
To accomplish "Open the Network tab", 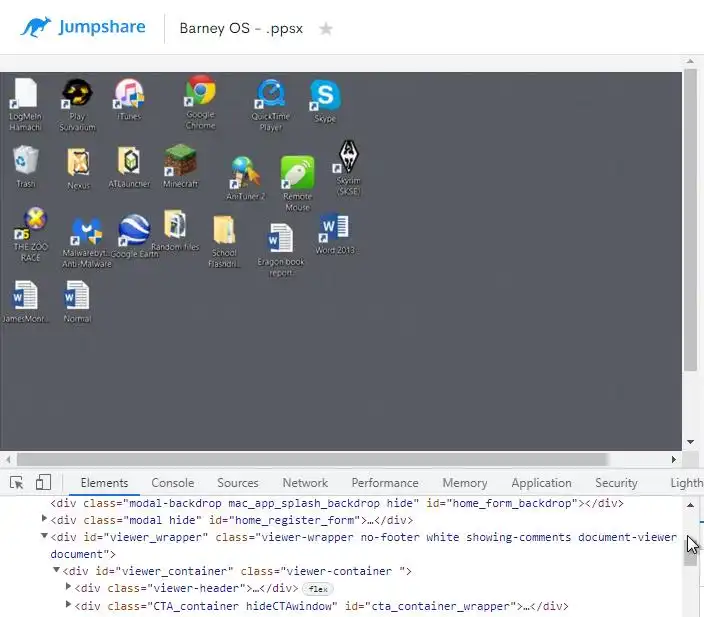I will (x=305, y=483).
